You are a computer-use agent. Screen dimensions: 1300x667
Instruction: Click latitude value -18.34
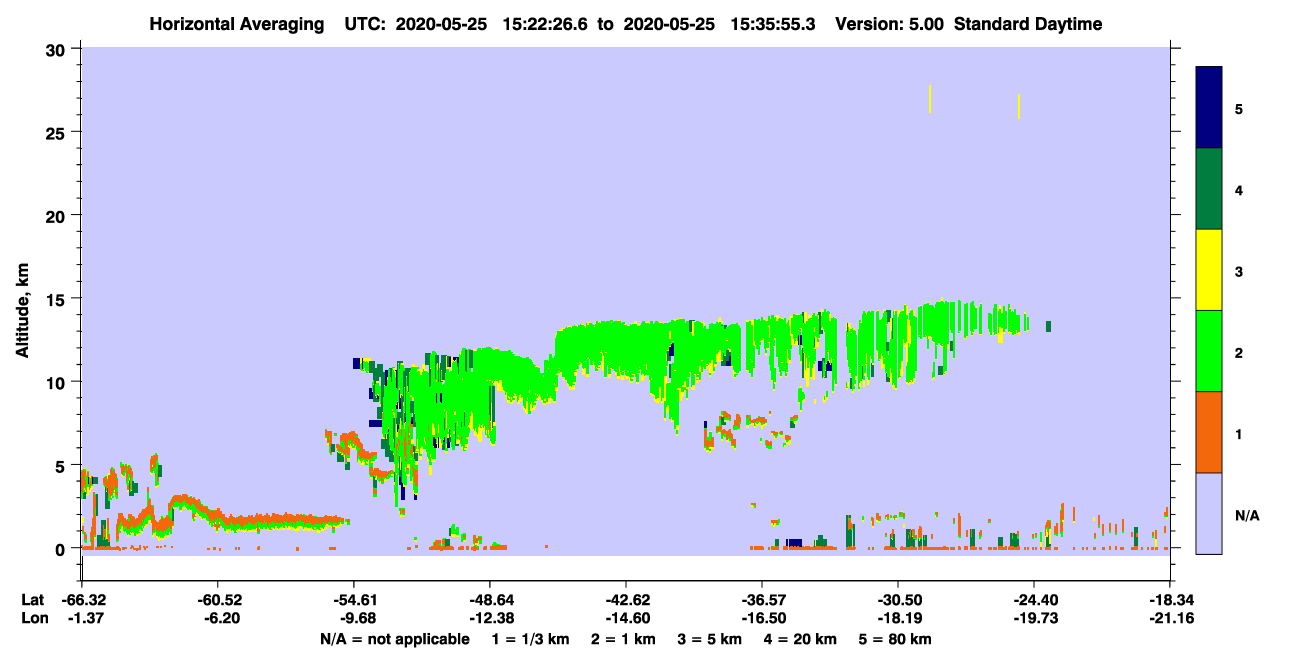pos(1170,600)
